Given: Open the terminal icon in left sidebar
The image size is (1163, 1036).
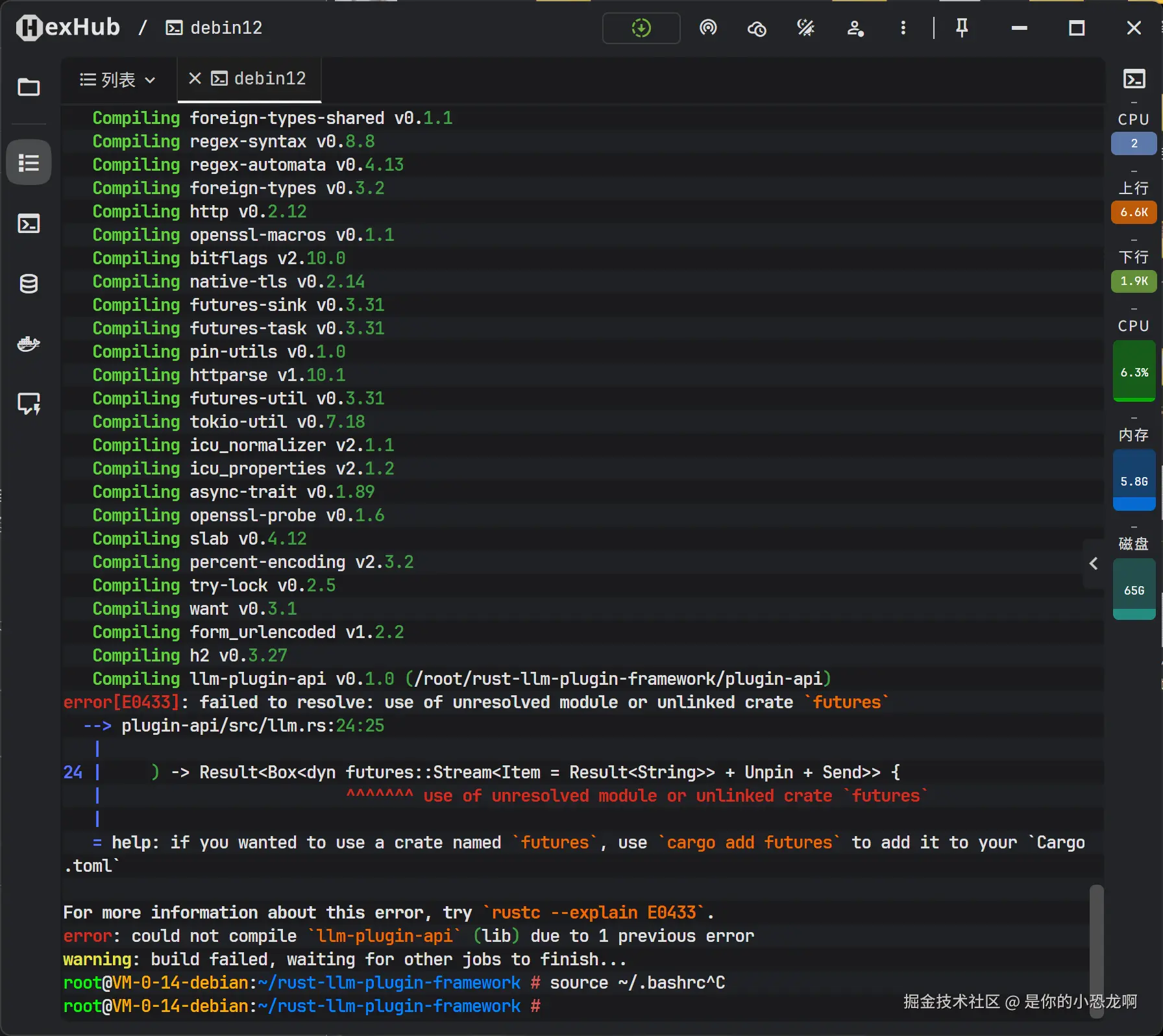Looking at the screenshot, I should (29, 224).
